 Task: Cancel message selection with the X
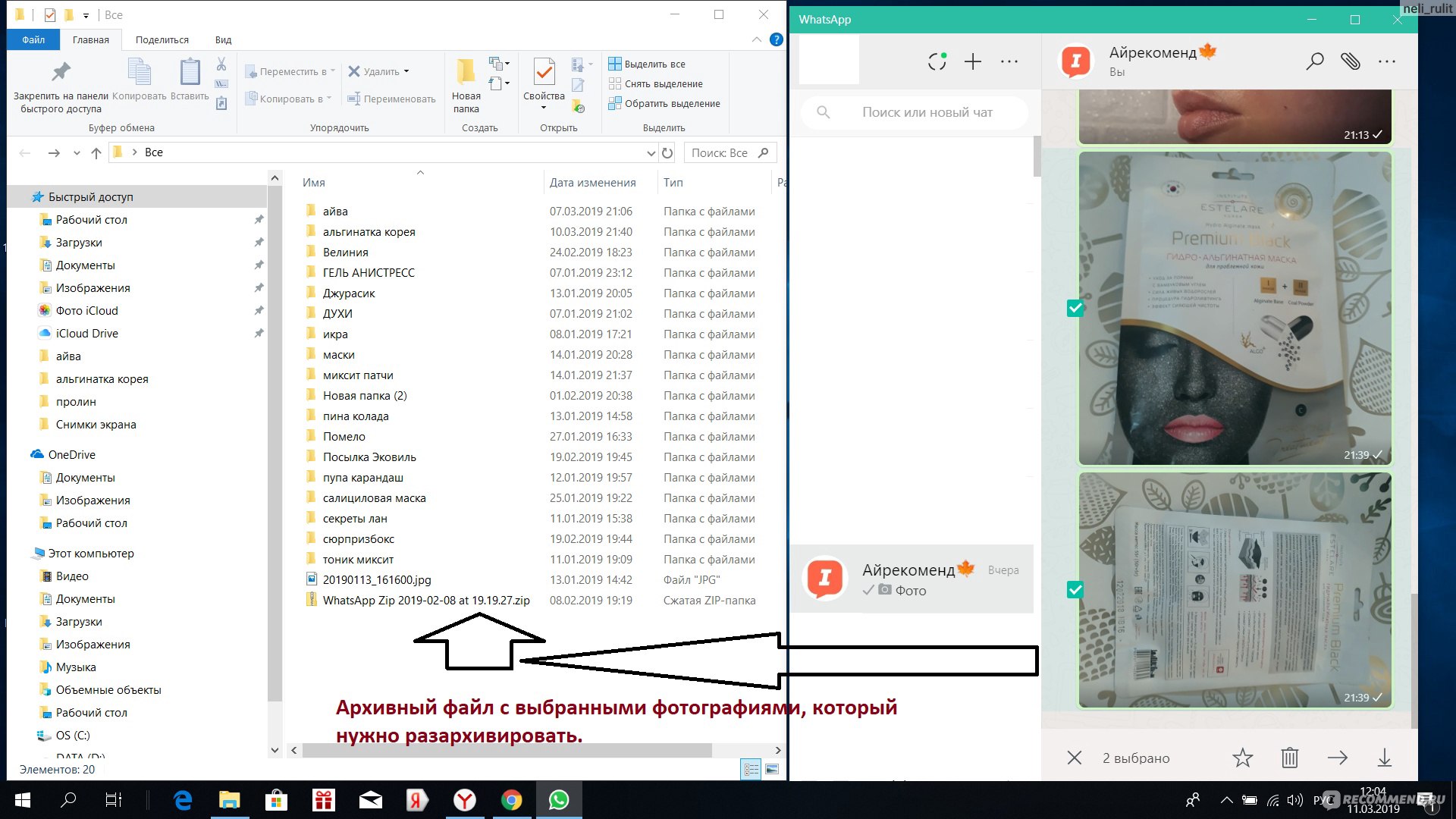click(x=1075, y=758)
